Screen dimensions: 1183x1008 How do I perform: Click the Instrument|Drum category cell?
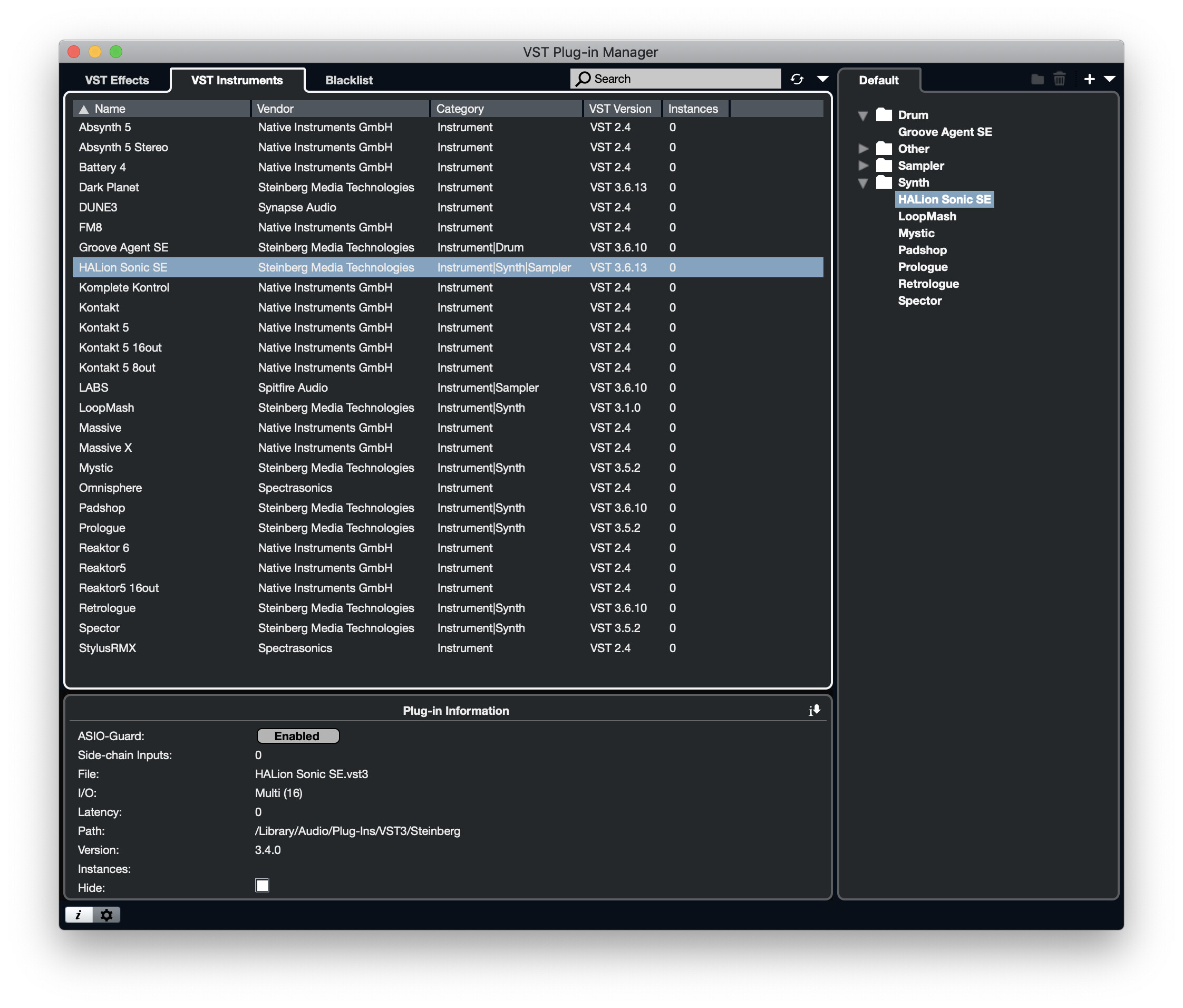point(480,247)
